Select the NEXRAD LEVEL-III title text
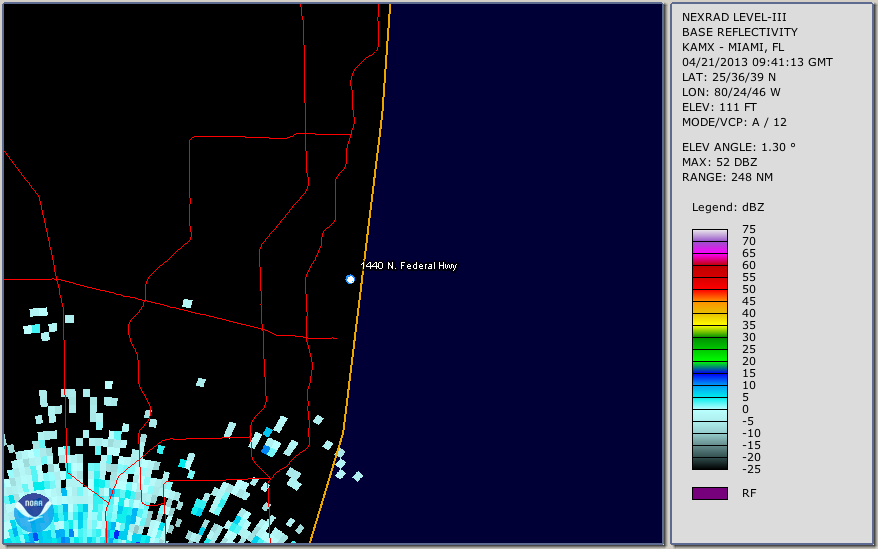 tap(734, 17)
